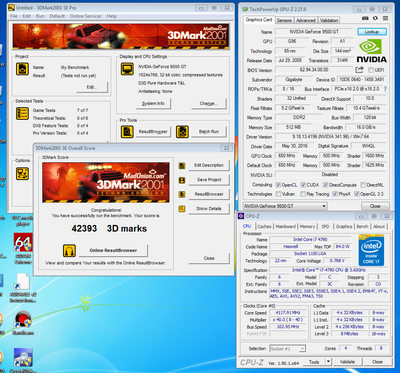Switch to the Graphics tab in CPU-Z
The image size is (400, 373).
344,226
